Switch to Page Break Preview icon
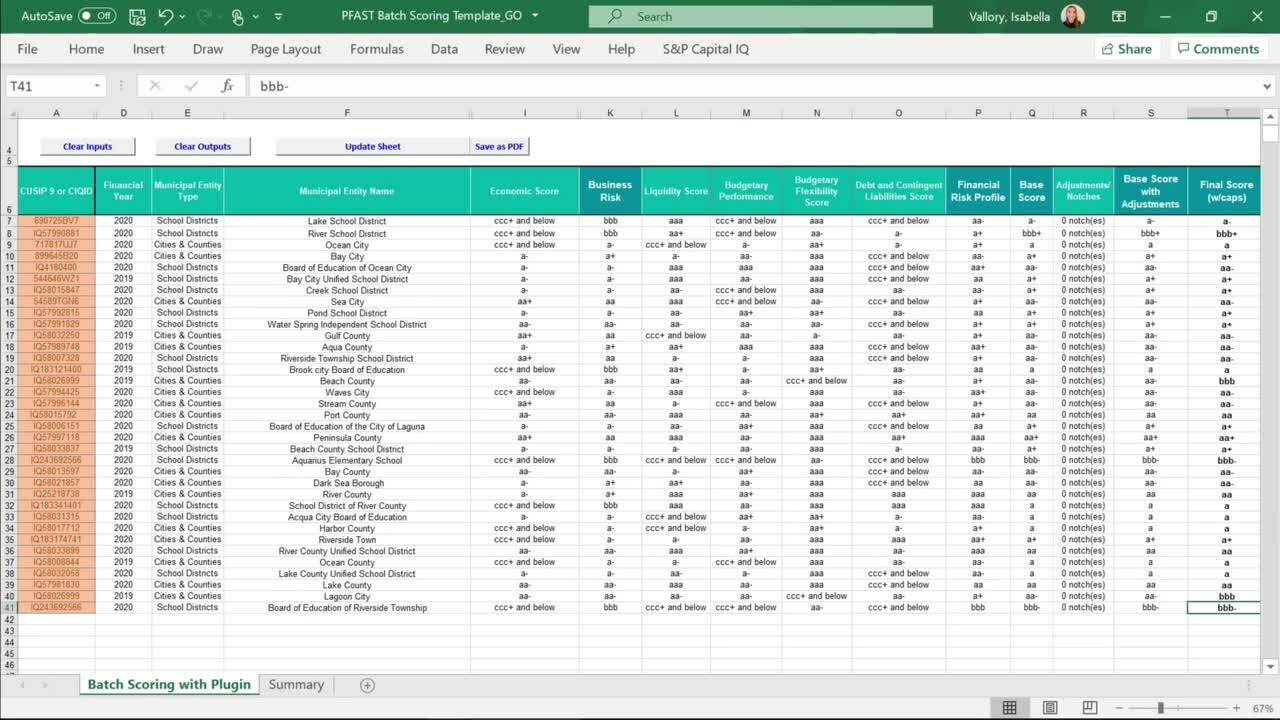Screen dimensions: 1280x720 click(x=1090, y=708)
